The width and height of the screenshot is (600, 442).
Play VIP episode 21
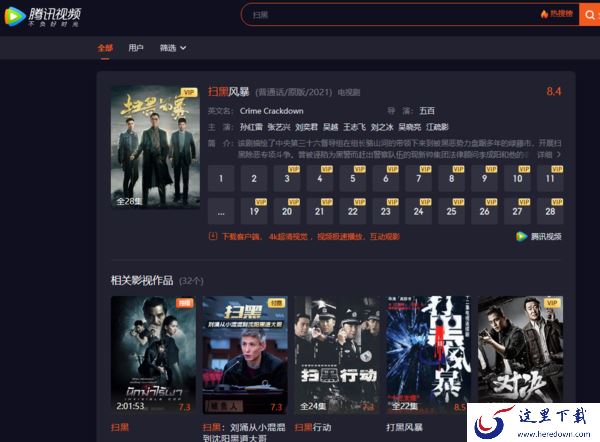click(320, 211)
